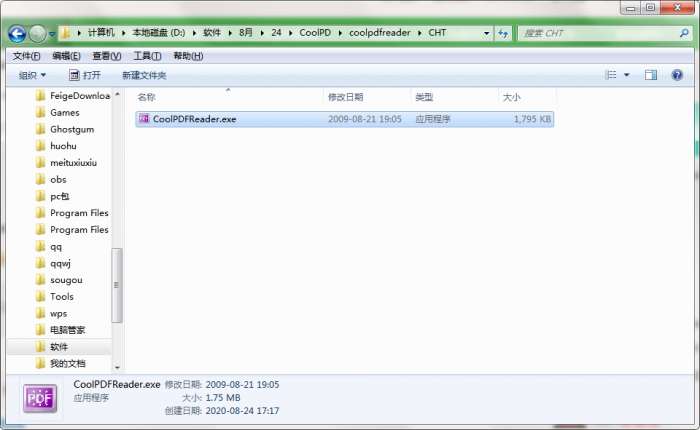Sort by the 名称 column header

click(229, 97)
